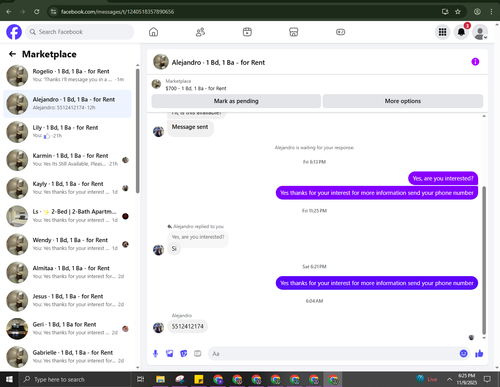Choose a sticker with the sticker icon

183,353
